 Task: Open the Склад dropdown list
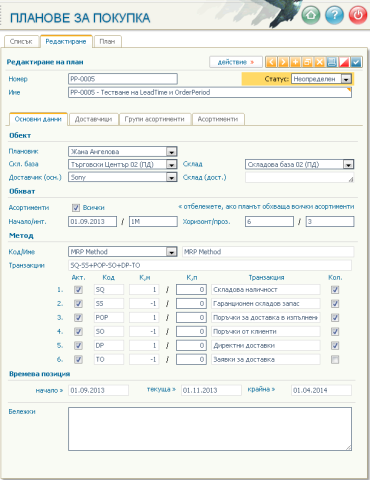(348, 164)
